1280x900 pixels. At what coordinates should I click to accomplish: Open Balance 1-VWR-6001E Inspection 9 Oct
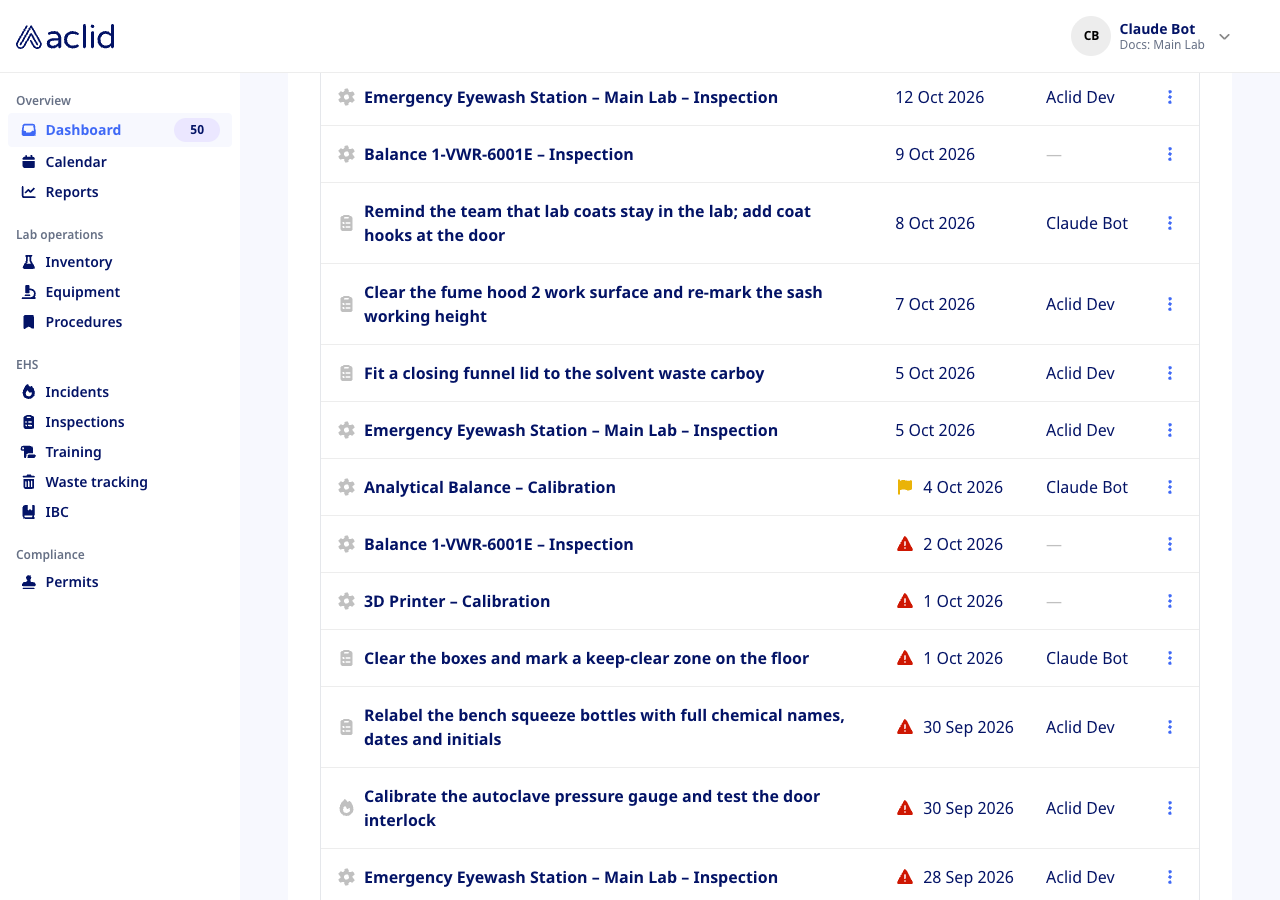coord(498,154)
